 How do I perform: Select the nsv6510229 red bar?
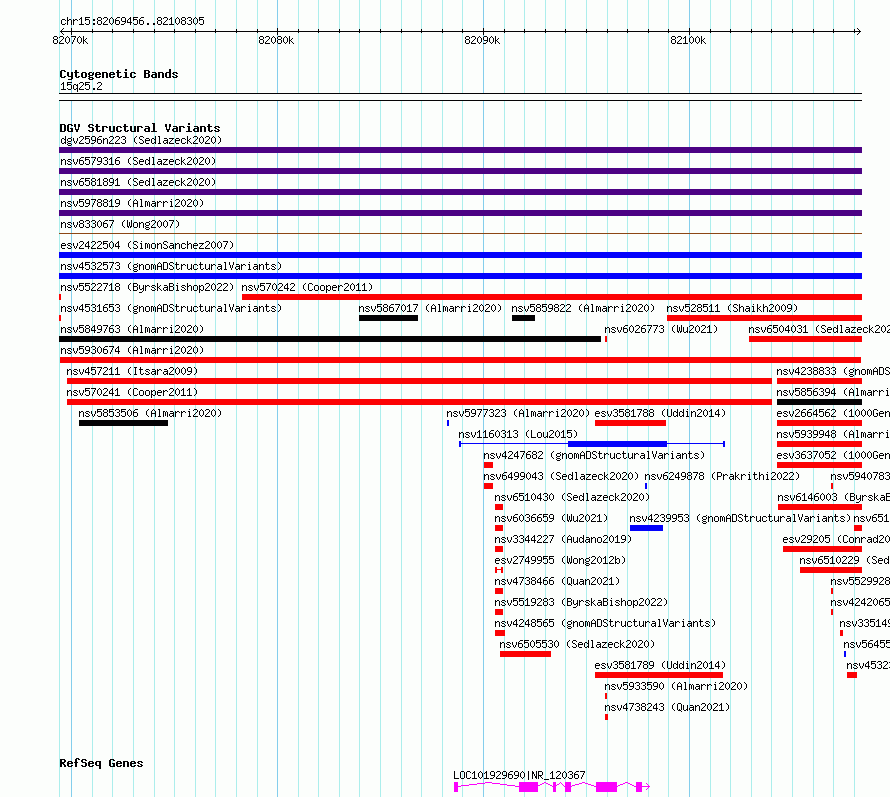[x=831, y=570]
